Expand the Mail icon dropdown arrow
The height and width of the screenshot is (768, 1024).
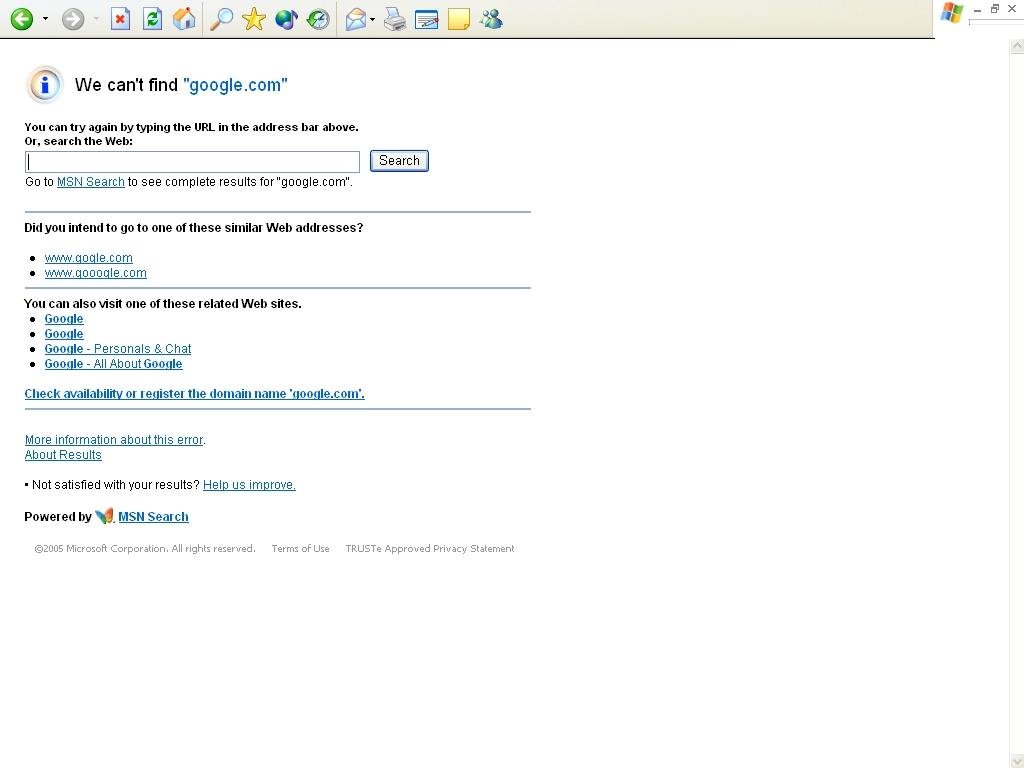372,19
